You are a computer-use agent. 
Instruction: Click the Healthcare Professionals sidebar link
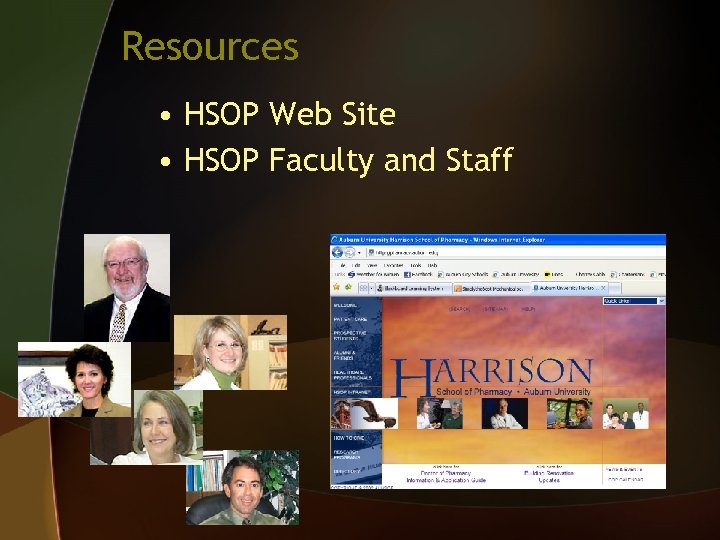click(352, 375)
